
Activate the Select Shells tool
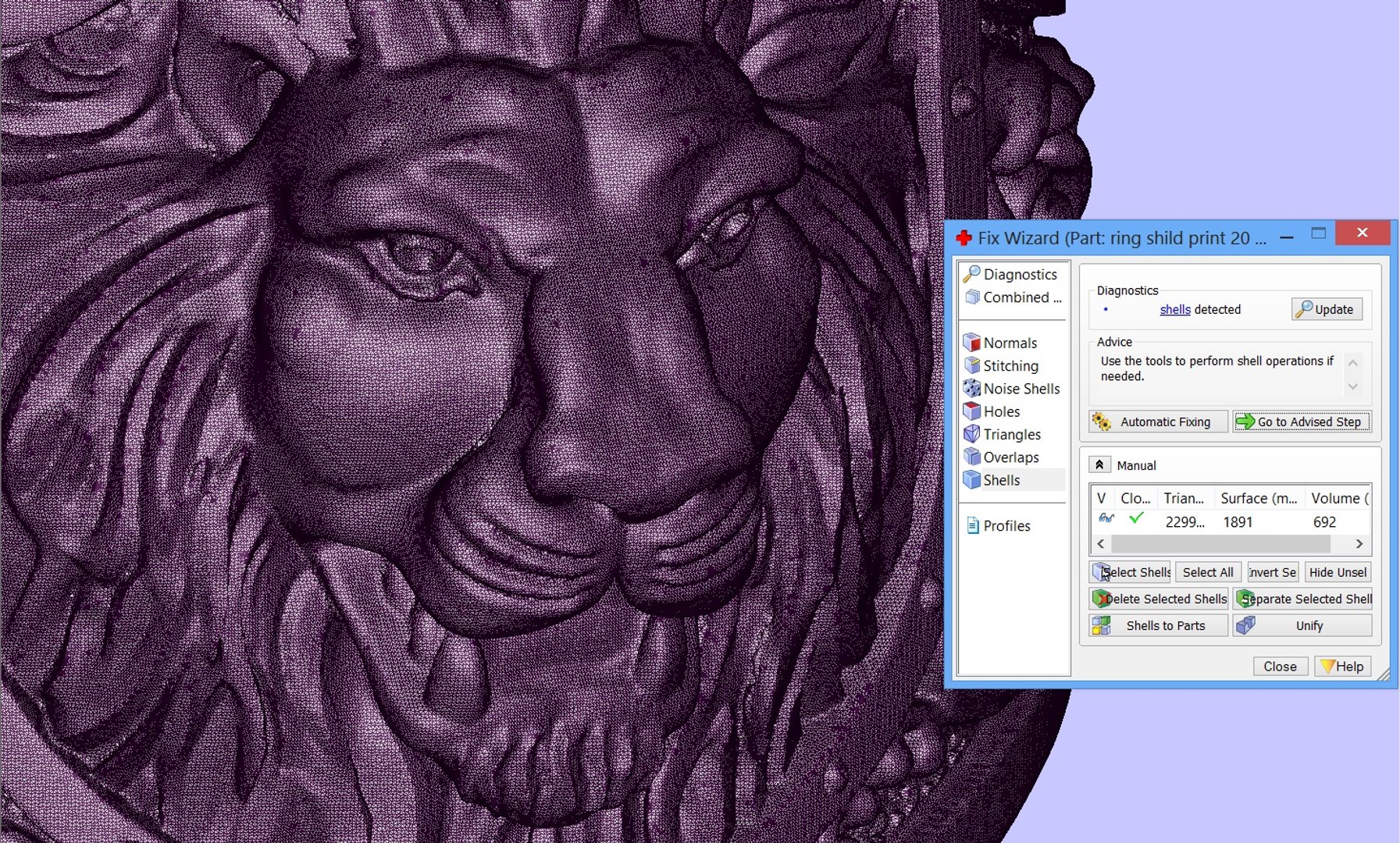point(1130,572)
